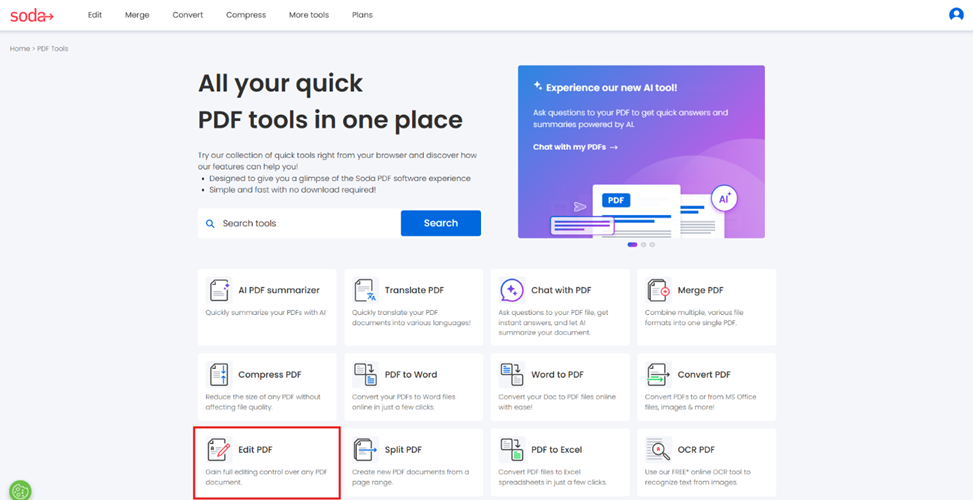The width and height of the screenshot is (973, 500).
Task: Click the AI PDF summarizer icon
Action: pos(218,291)
